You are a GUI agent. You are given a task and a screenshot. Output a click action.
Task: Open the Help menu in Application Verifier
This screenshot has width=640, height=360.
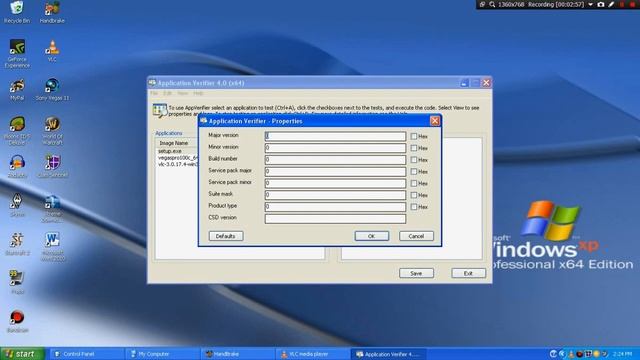[x=198, y=93]
